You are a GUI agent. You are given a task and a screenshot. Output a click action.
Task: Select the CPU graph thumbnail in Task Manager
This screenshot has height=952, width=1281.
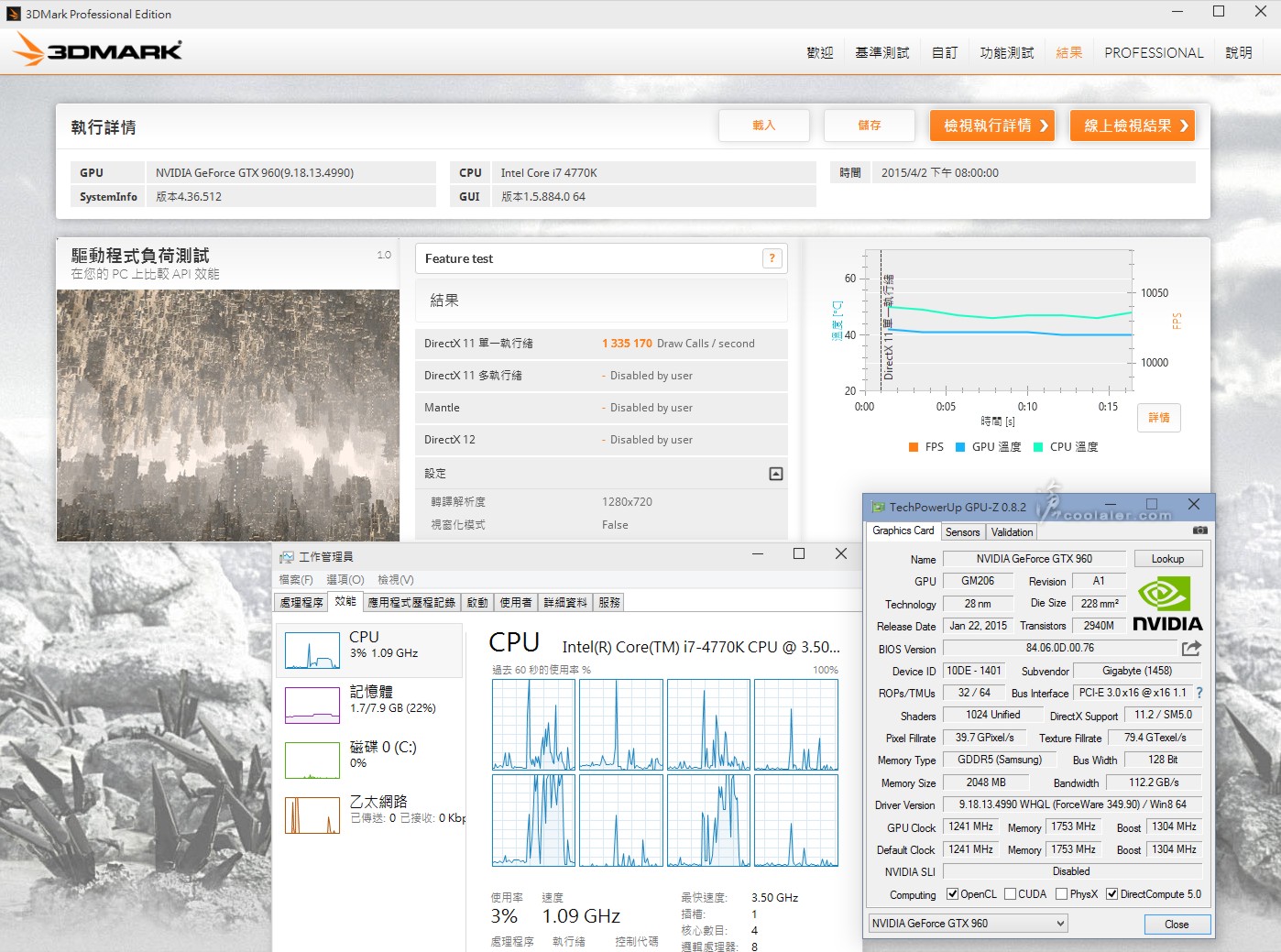[312, 651]
